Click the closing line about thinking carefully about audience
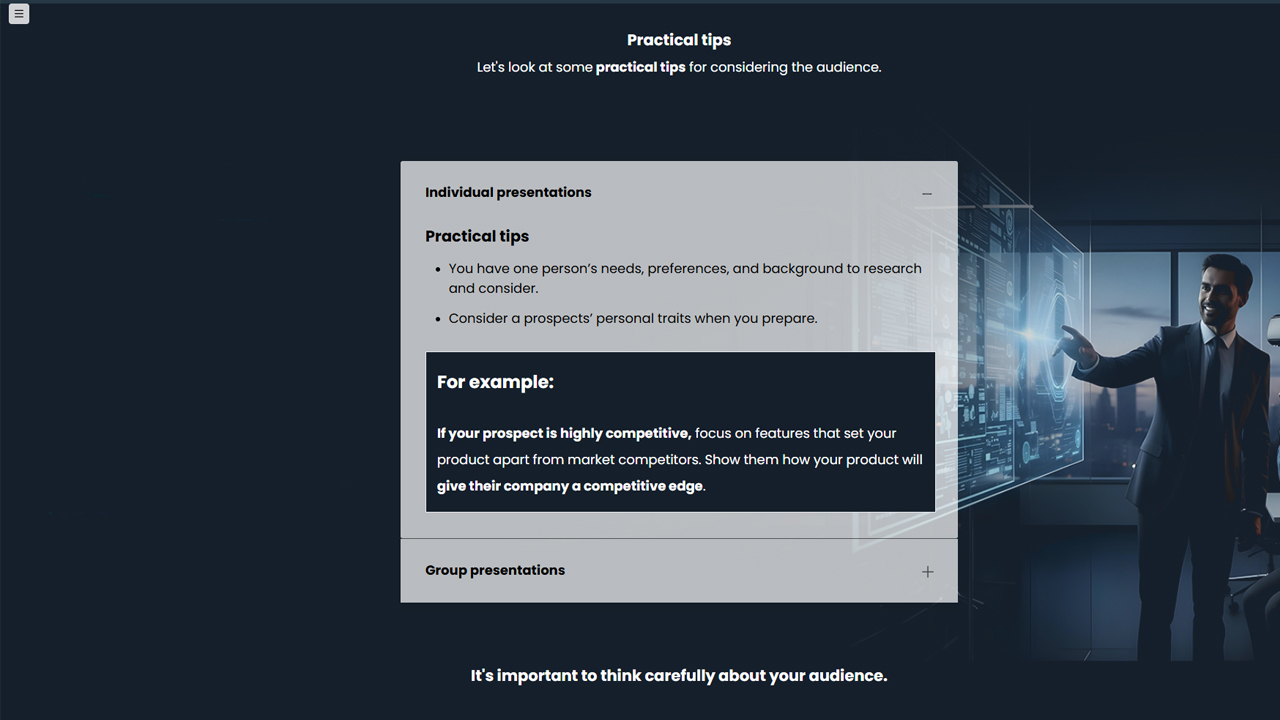The height and width of the screenshot is (720, 1280). 679,676
